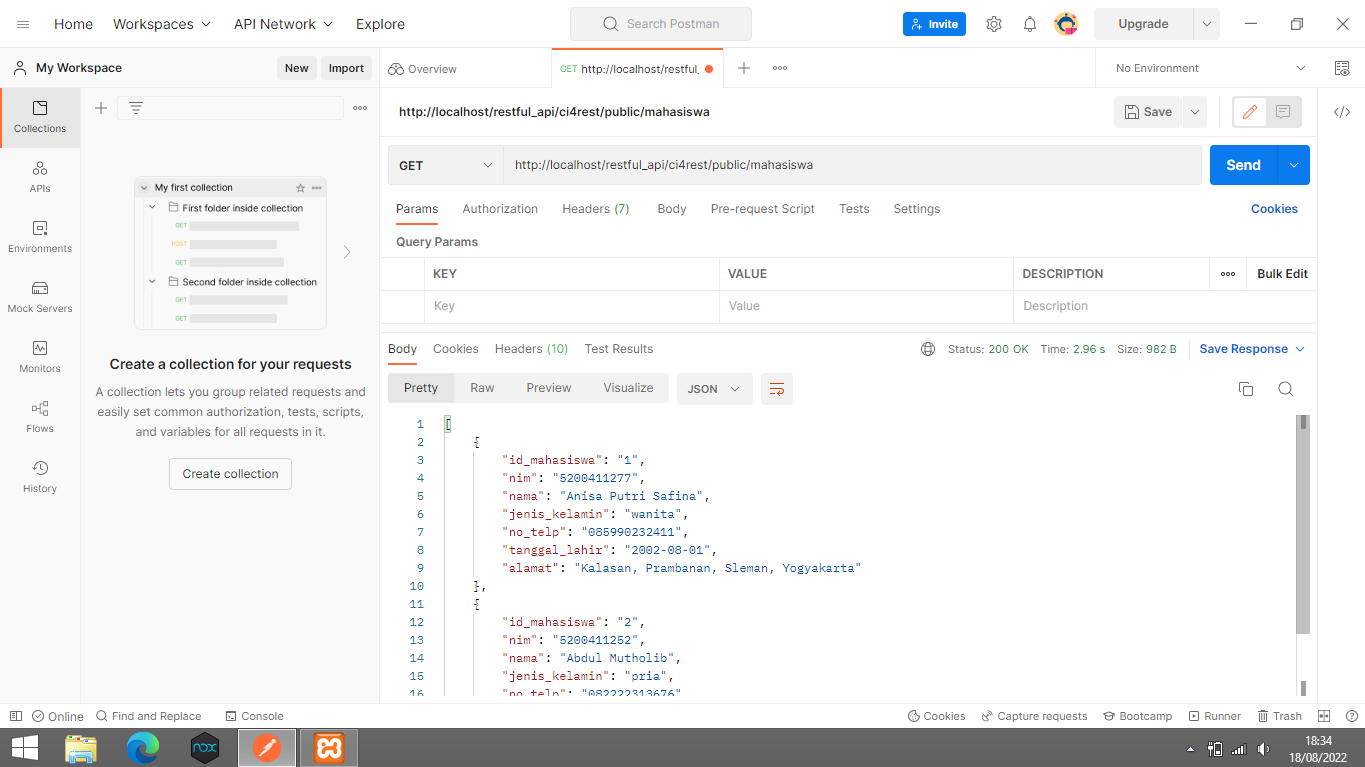Viewport: 1365px width, 767px height.
Task: Click the blue Send button
Action: (x=1244, y=165)
